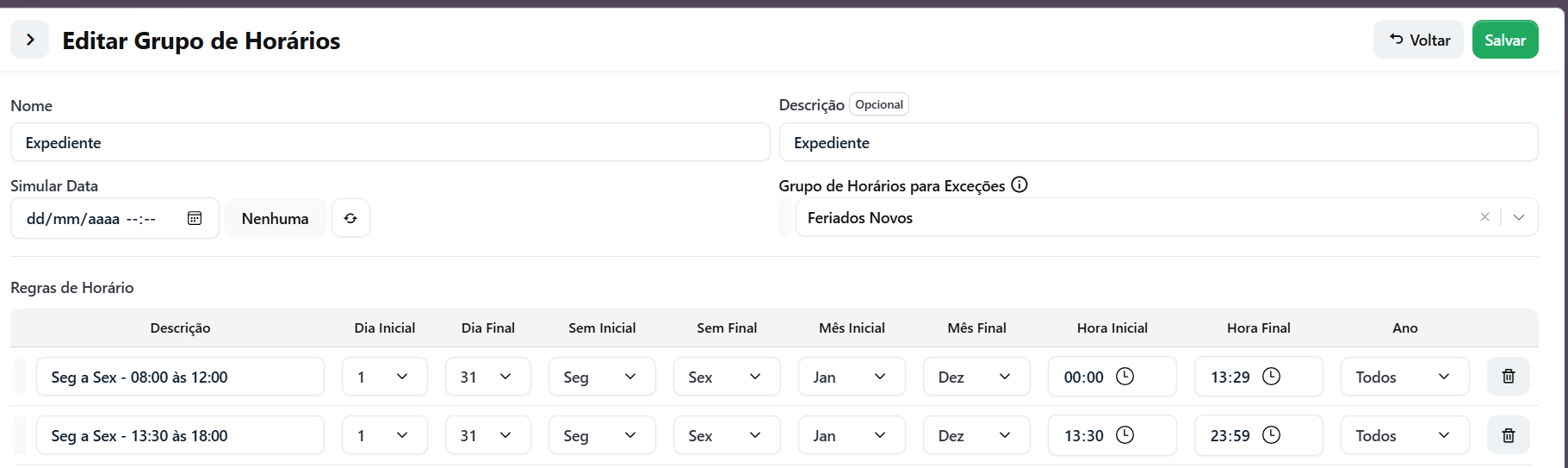The image size is (1568, 468).
Task: Open calendar picker in Simular Data field
Action: coord(195,218)
